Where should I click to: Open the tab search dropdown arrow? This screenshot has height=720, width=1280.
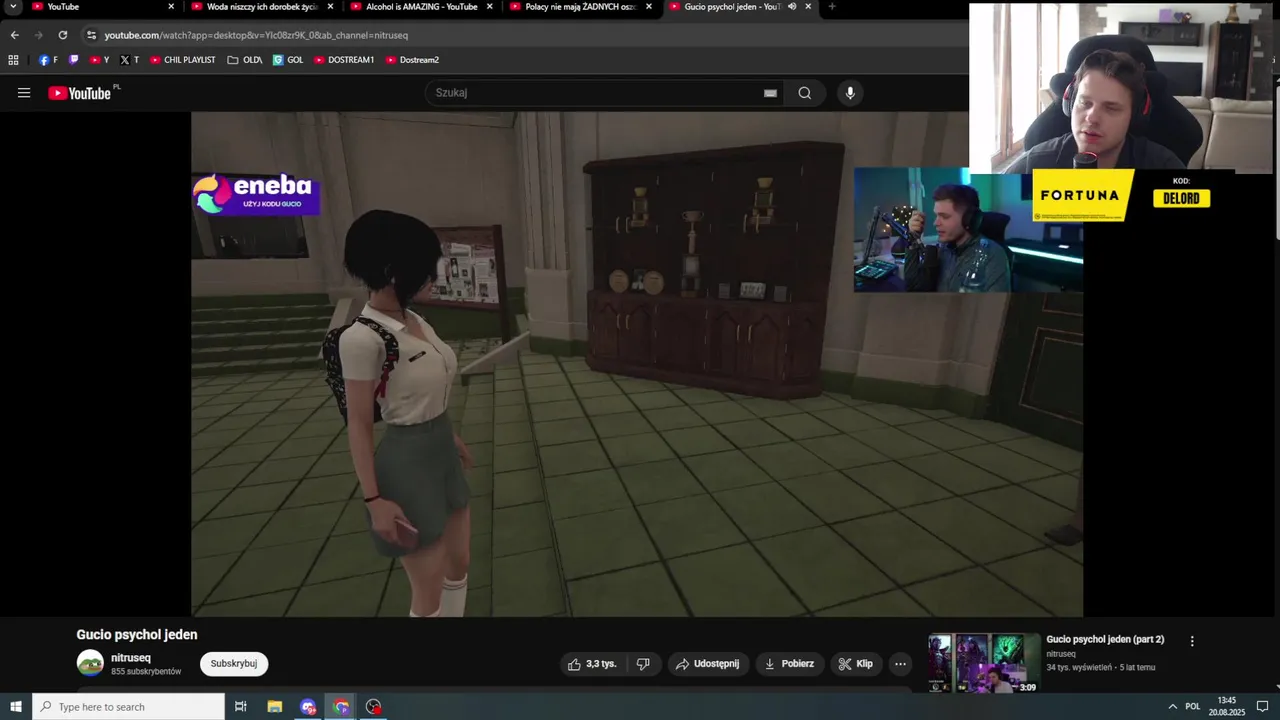(13, 7)
